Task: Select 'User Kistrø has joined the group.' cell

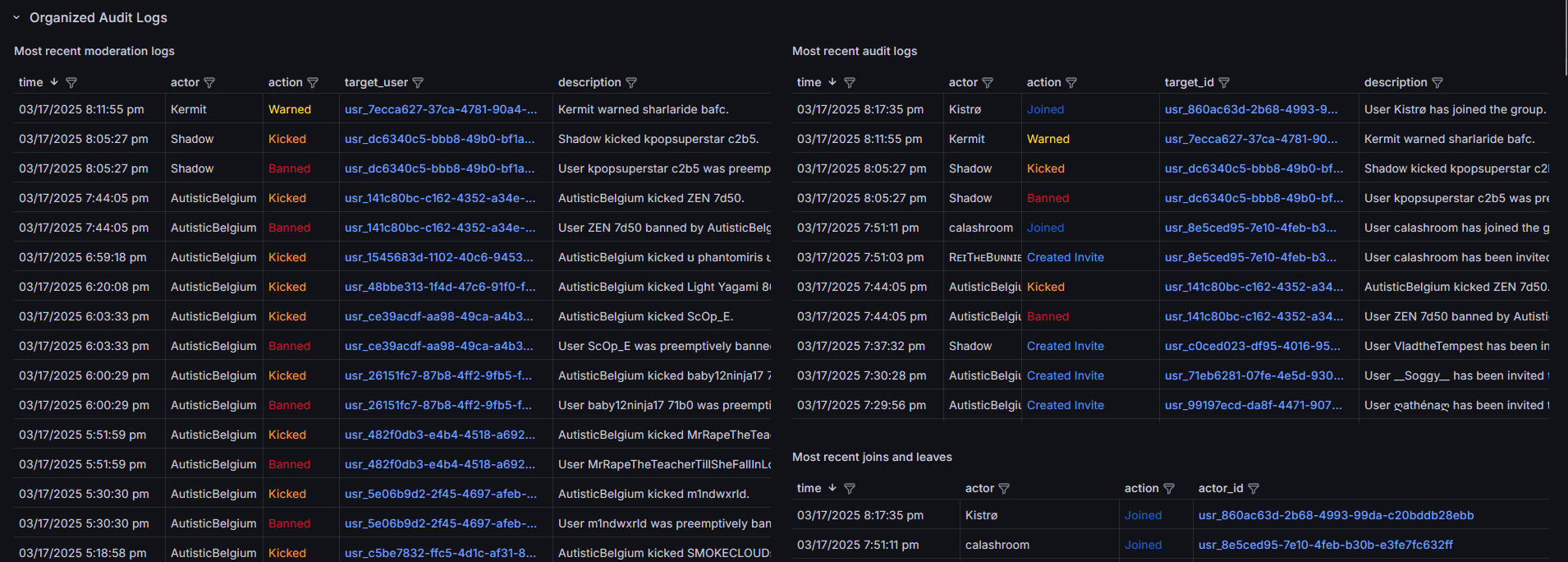Action: click(x=1455, y=109)
